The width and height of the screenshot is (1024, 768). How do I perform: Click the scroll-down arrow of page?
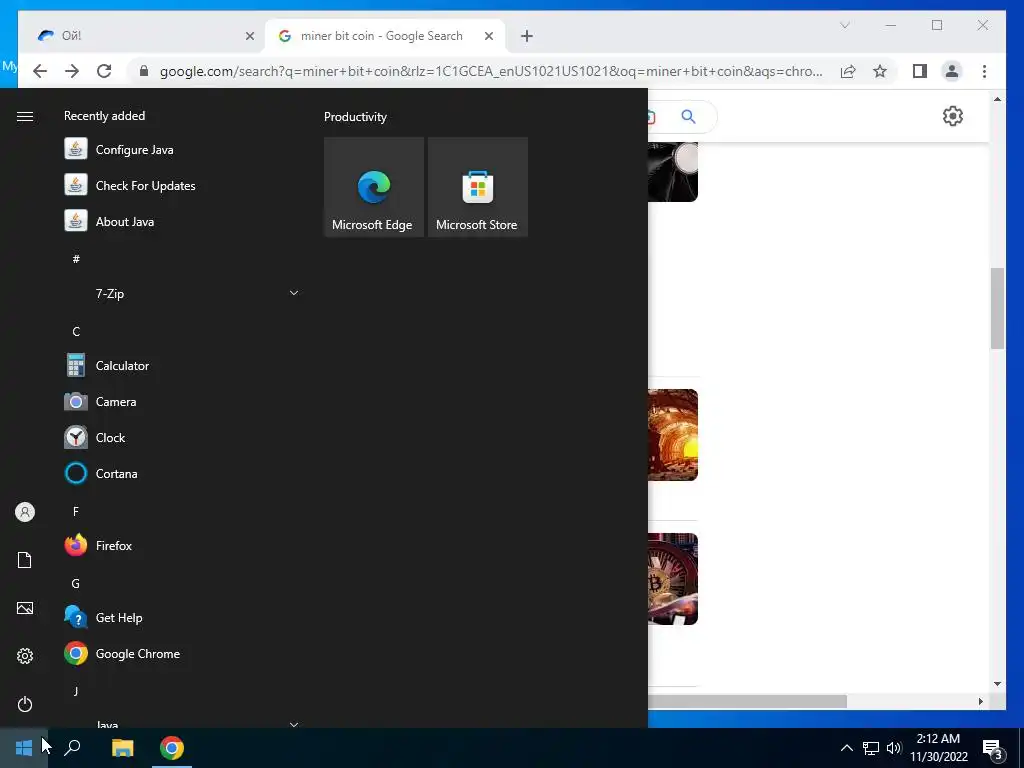[x=997, y=684]
